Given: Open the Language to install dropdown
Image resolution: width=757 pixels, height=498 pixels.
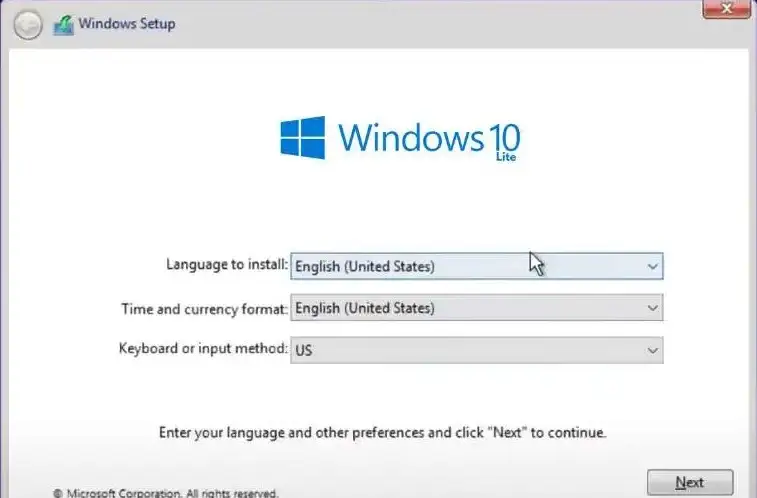Looking at the screenshot, I should pos(476,266).
